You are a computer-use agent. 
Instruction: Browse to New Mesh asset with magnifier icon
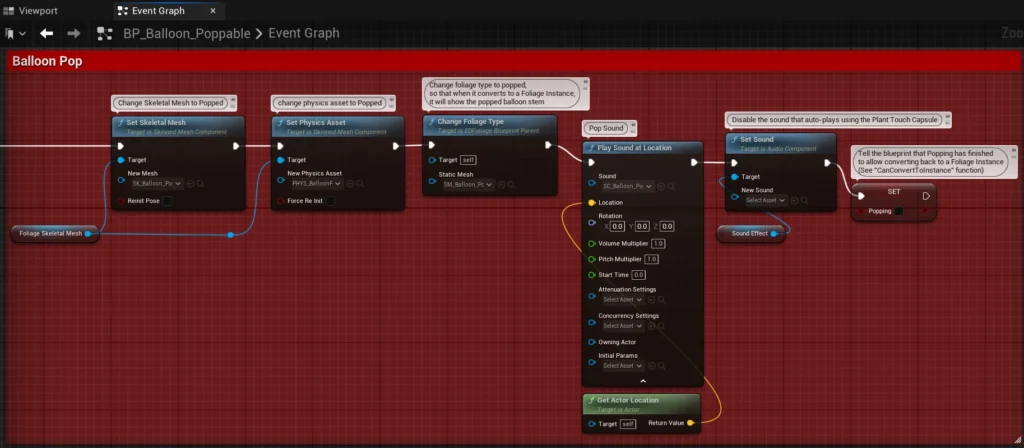pos(200,184)
